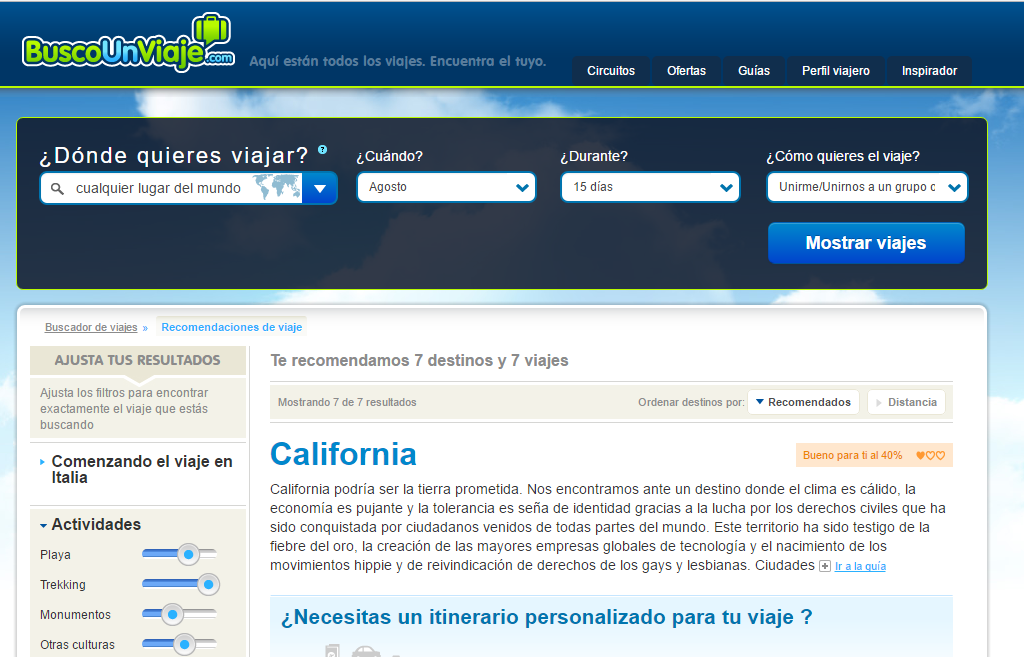1024x657 pixels.
Task: Open the Circuitos tab
Action: coord(611,71)
